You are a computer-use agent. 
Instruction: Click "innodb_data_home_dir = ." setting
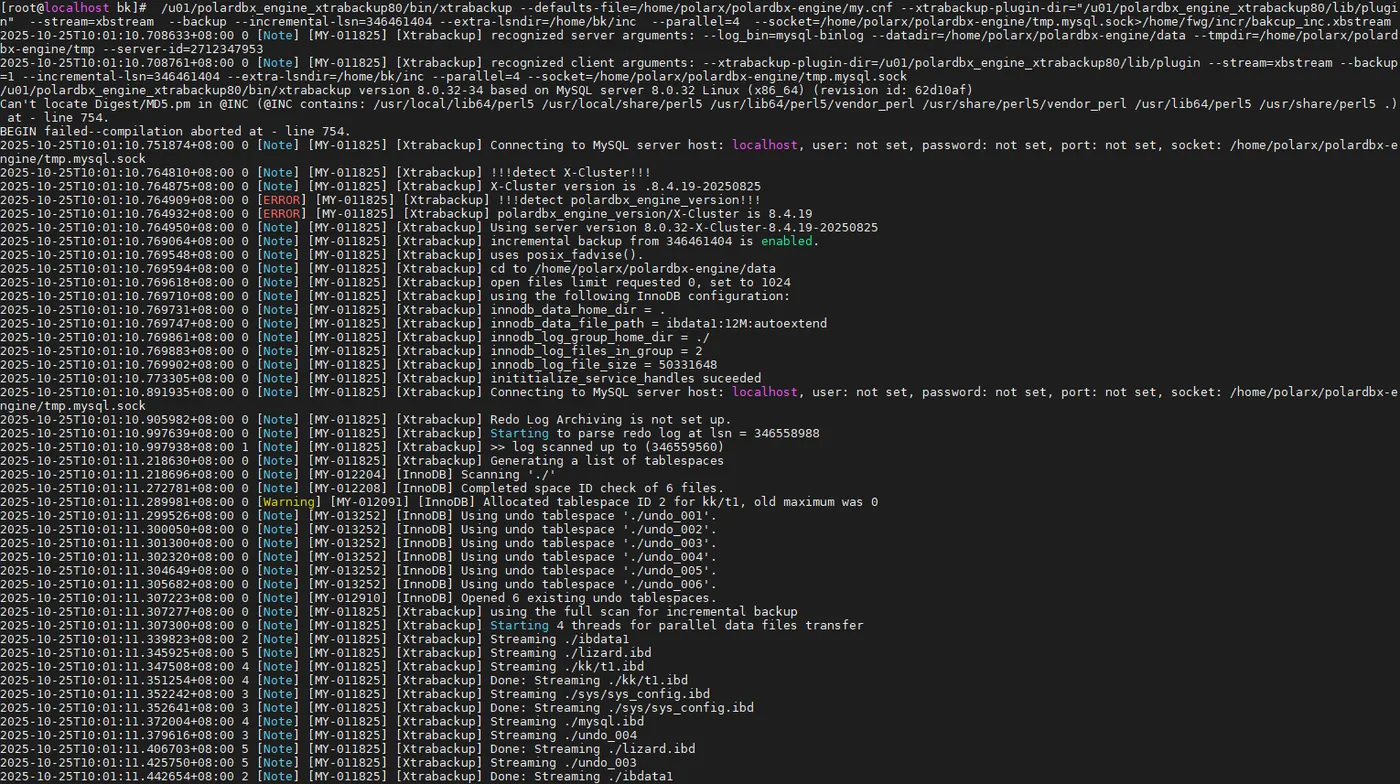[x=578, y=310]
